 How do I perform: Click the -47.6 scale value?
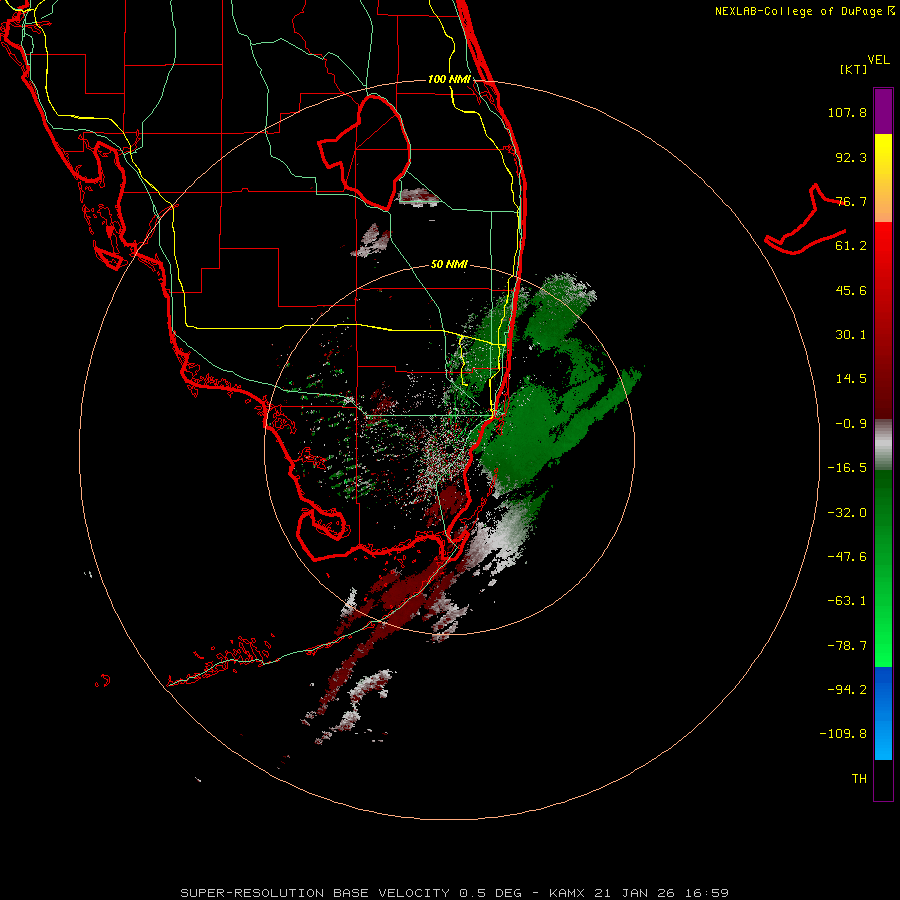click(847, 557)
